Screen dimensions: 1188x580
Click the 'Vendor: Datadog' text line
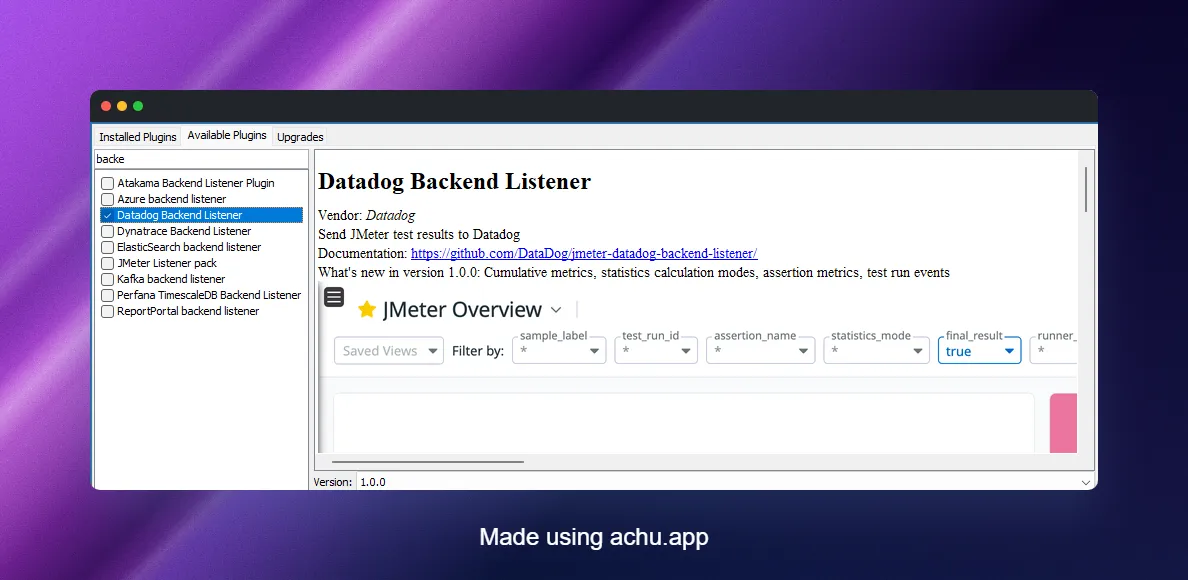point(367,215)
